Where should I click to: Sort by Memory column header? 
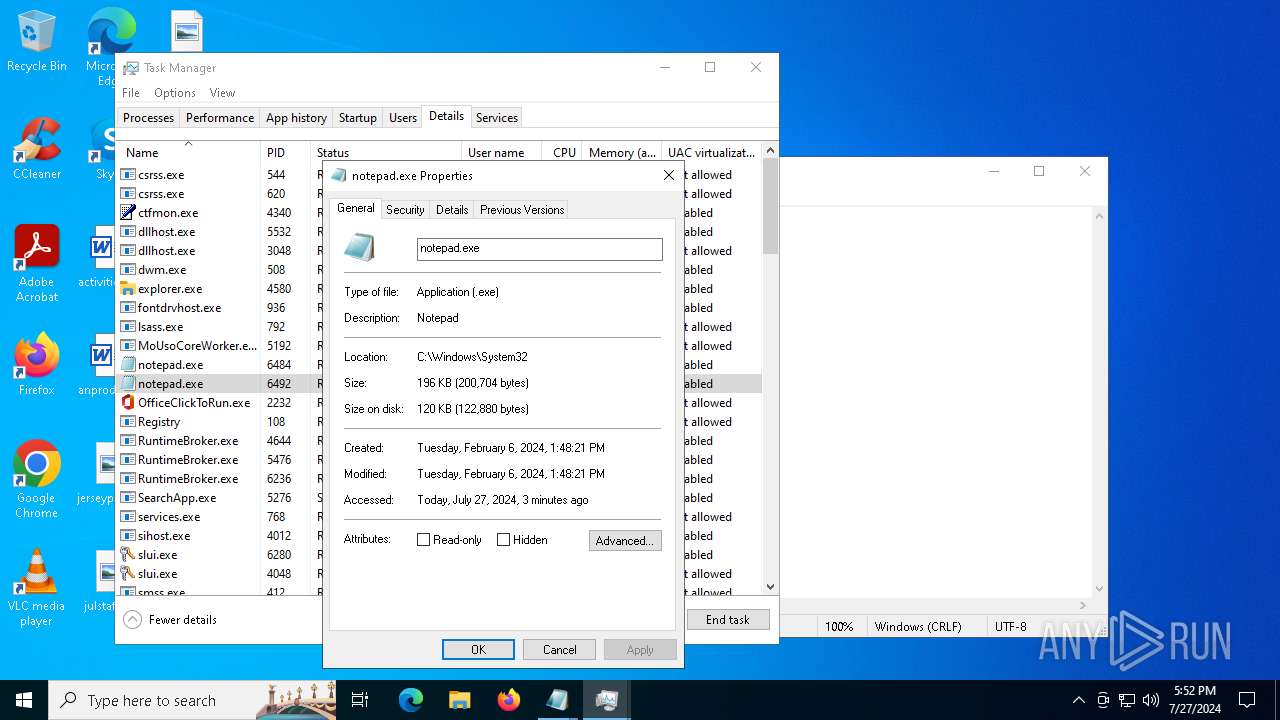point(621,152)
